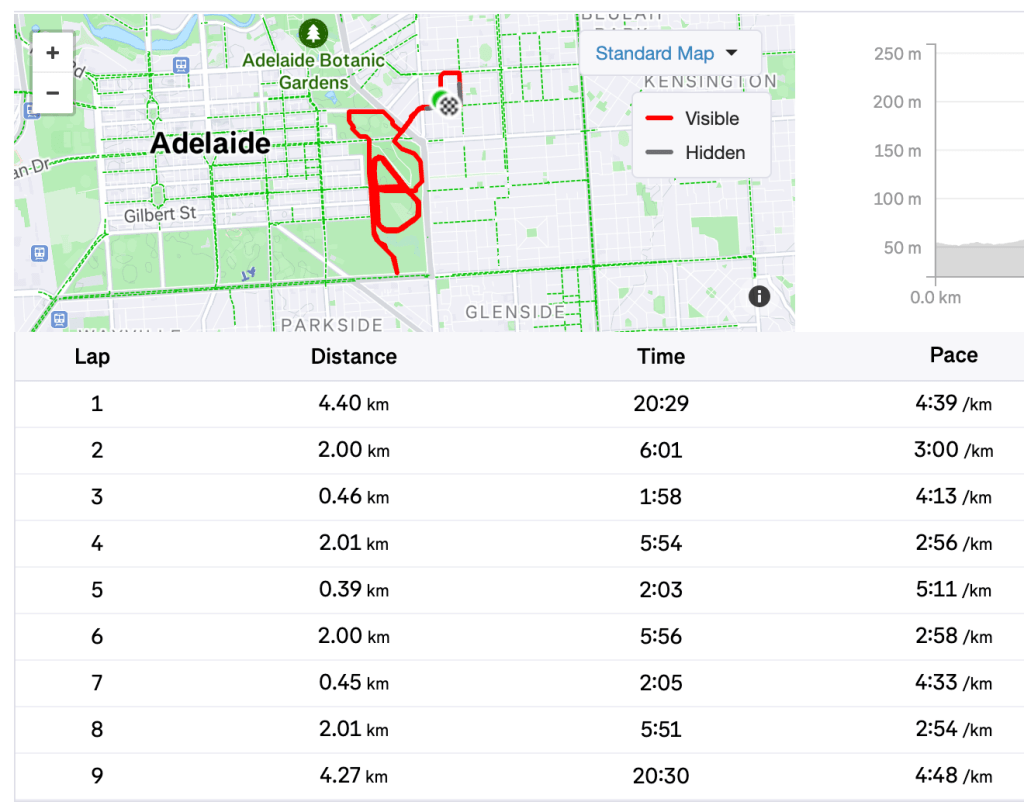
Task: Click the Lap column header
Action: 93,356
